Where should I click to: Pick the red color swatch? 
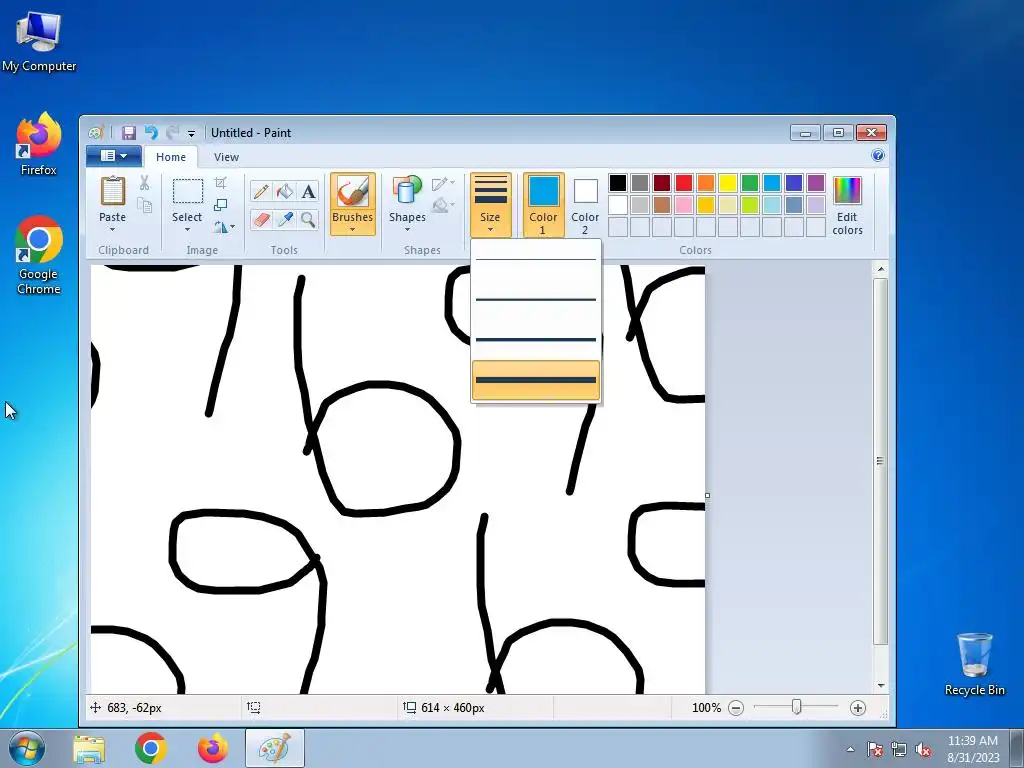tap(684, 183)
